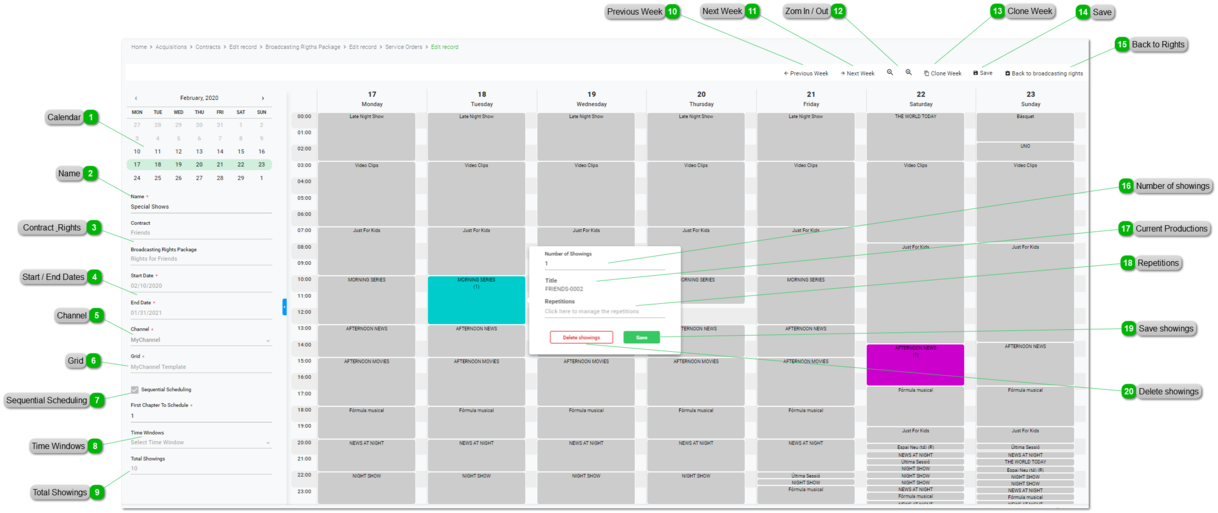Click the toolbar Save disk icon
The height and width of the screenshot is (513, 1218).
click(976, 73)
